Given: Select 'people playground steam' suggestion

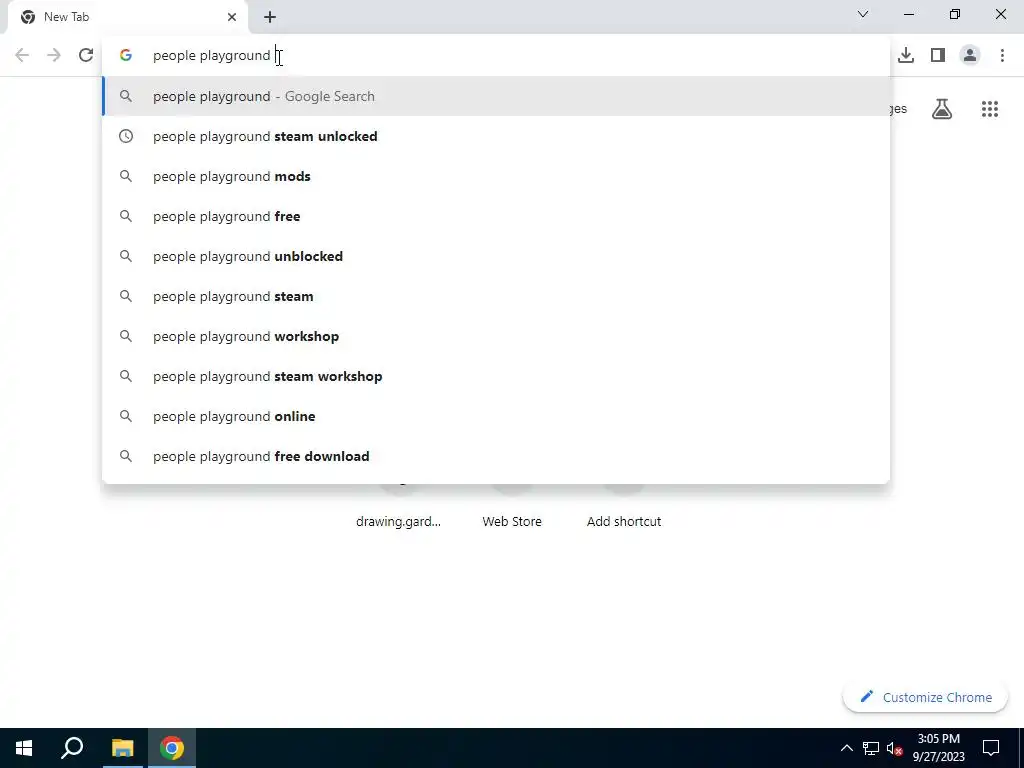Looking at the screenshot, I should click(x=496, y=296).
